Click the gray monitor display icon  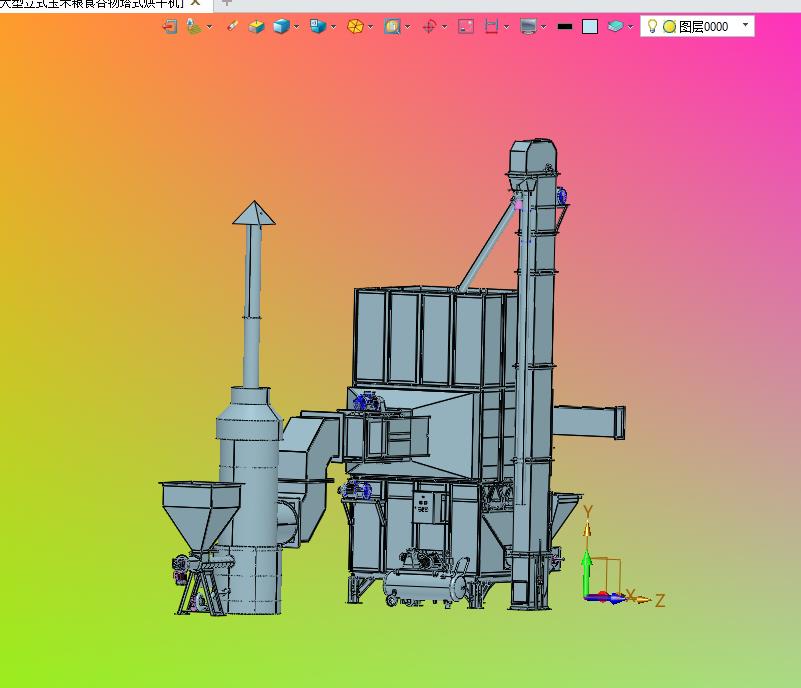pos(528,26)
